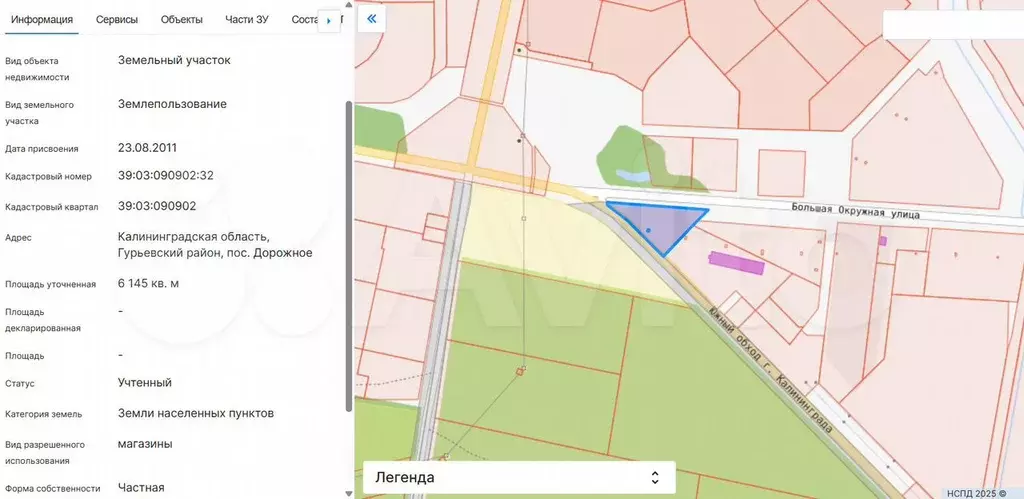Image resolution: width=1024 pixels, height=499 pixels.
Task: Click the long purple building on the map
Action: (736, 263)
